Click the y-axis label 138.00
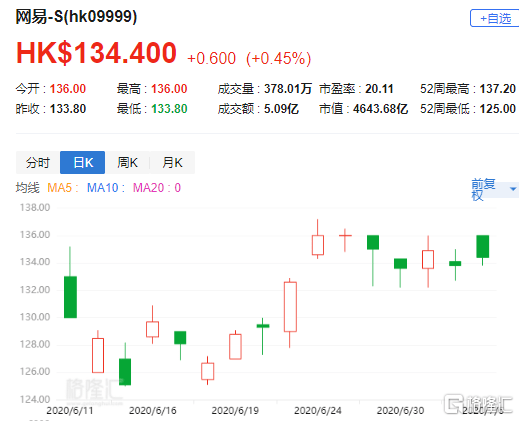The height and width of the screenshot is (421, 519). pyautogui.click(x=35, y=208)
